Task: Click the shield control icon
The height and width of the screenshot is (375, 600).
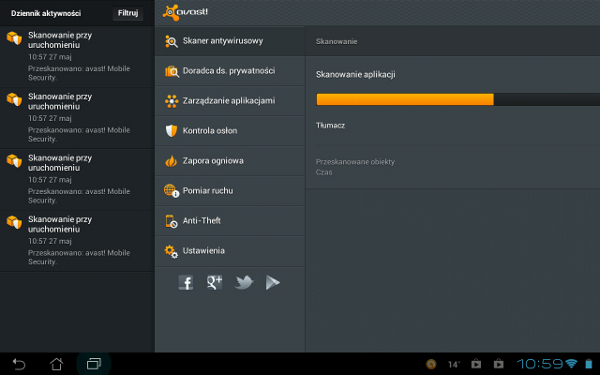Action: pyautogui.click(x=171, y=131)
